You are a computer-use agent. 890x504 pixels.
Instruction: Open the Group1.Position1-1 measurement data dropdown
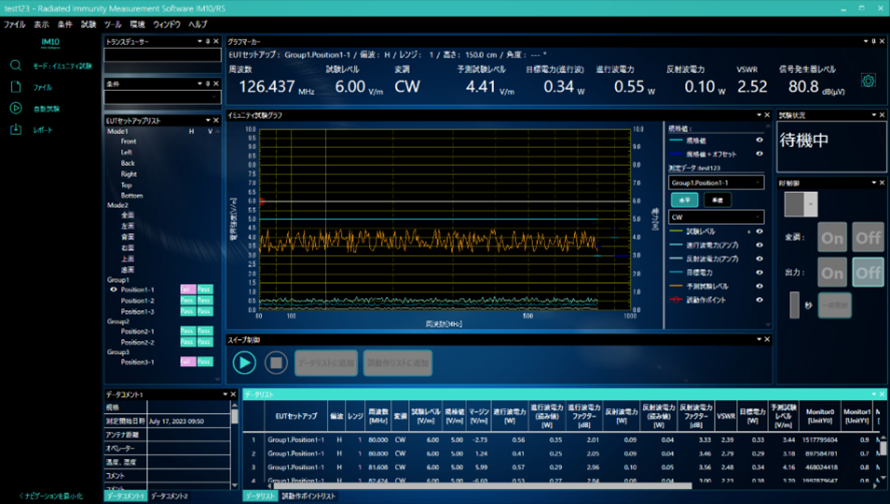click(716, 183)
